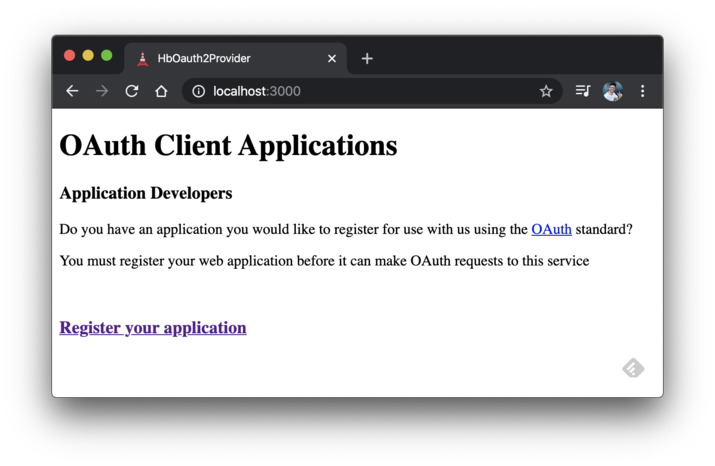Image resolution: width=715 pixels, height=466 pixels.
Task: Open the Chrome three-dot menu
Action: click(643, 91)
